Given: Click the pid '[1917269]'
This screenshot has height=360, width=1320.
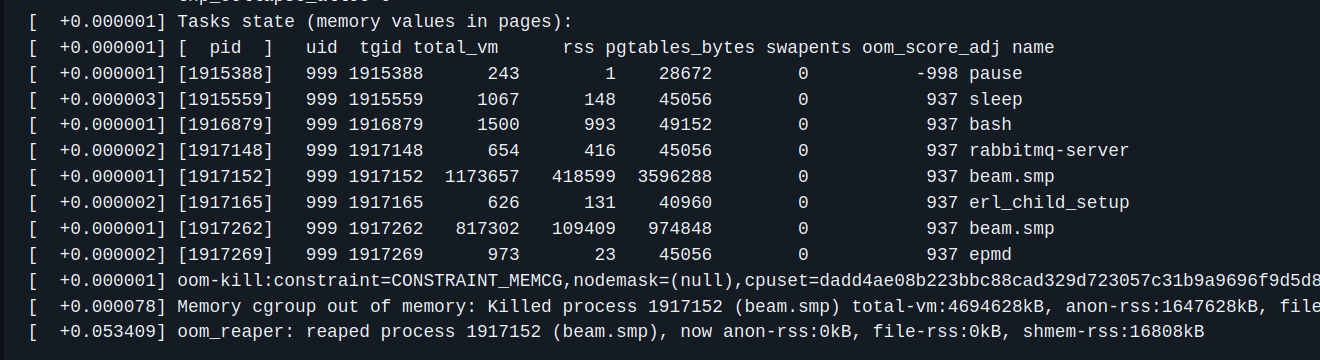Looking at the screenshot, I should (225, 255).
